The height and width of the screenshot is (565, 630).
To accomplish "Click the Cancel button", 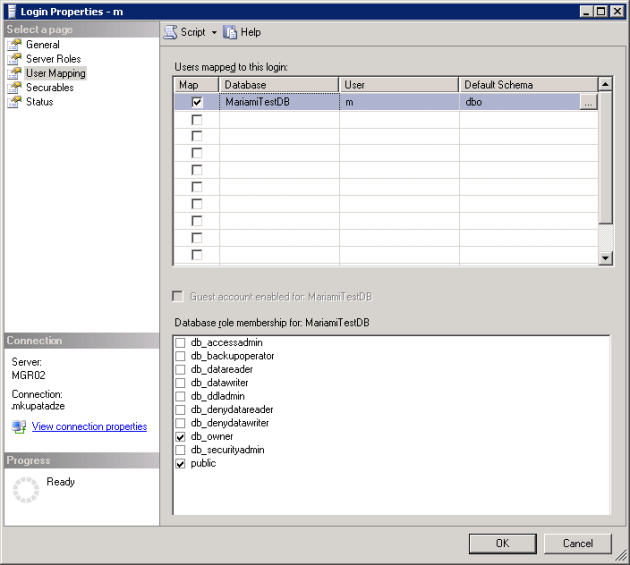I will 578,543.
